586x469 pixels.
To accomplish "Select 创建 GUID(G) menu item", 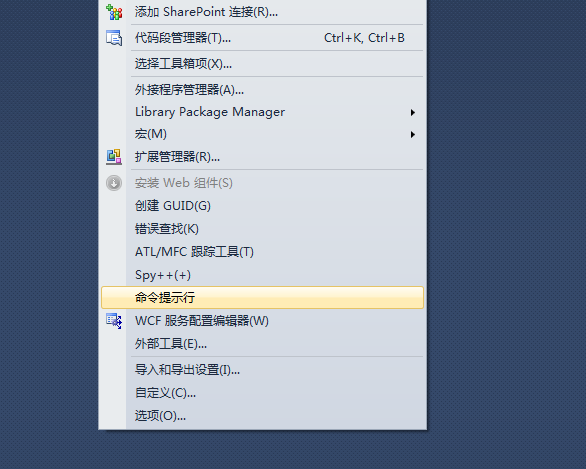I will tap(262, 206).
